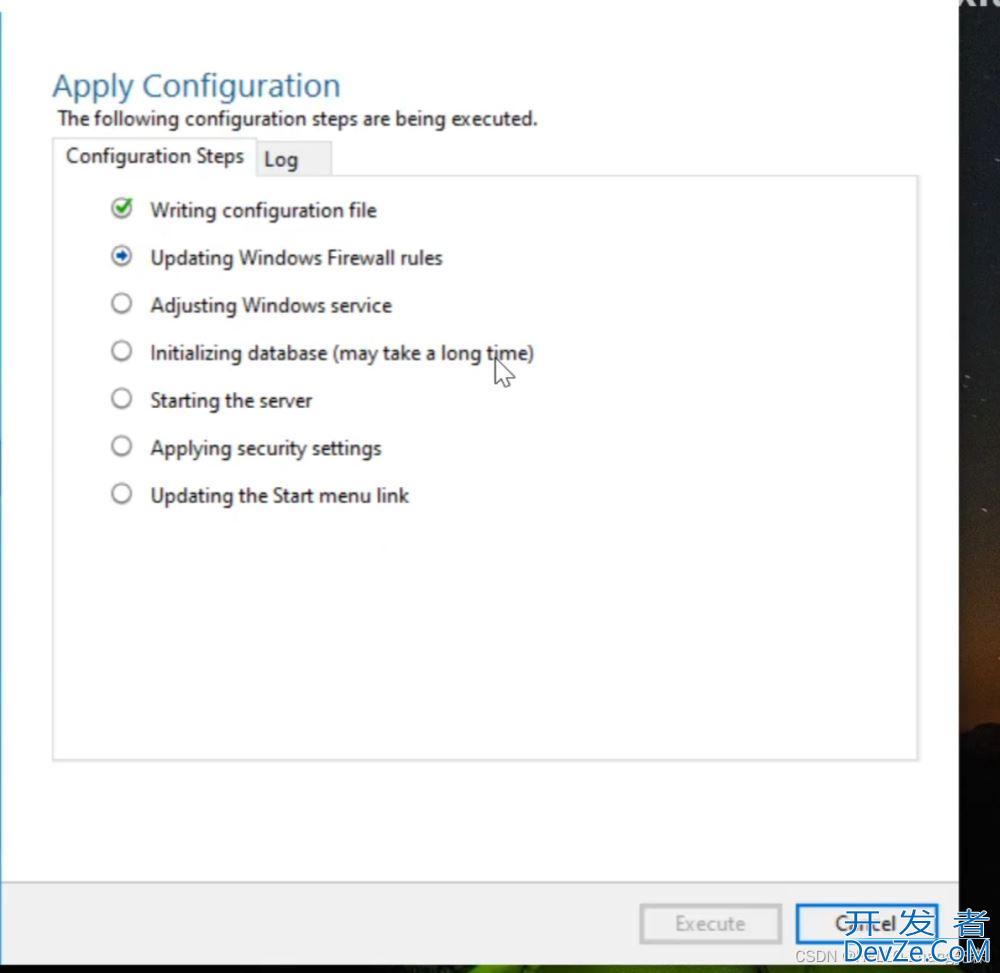This screenshot has height=973, width=1000.
Task: Switch to the Log tab
Action: 294,159
